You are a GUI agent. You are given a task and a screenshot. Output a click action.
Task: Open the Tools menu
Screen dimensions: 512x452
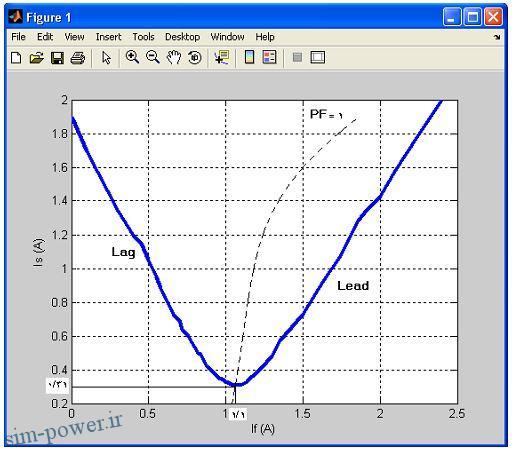click(143, 37)
